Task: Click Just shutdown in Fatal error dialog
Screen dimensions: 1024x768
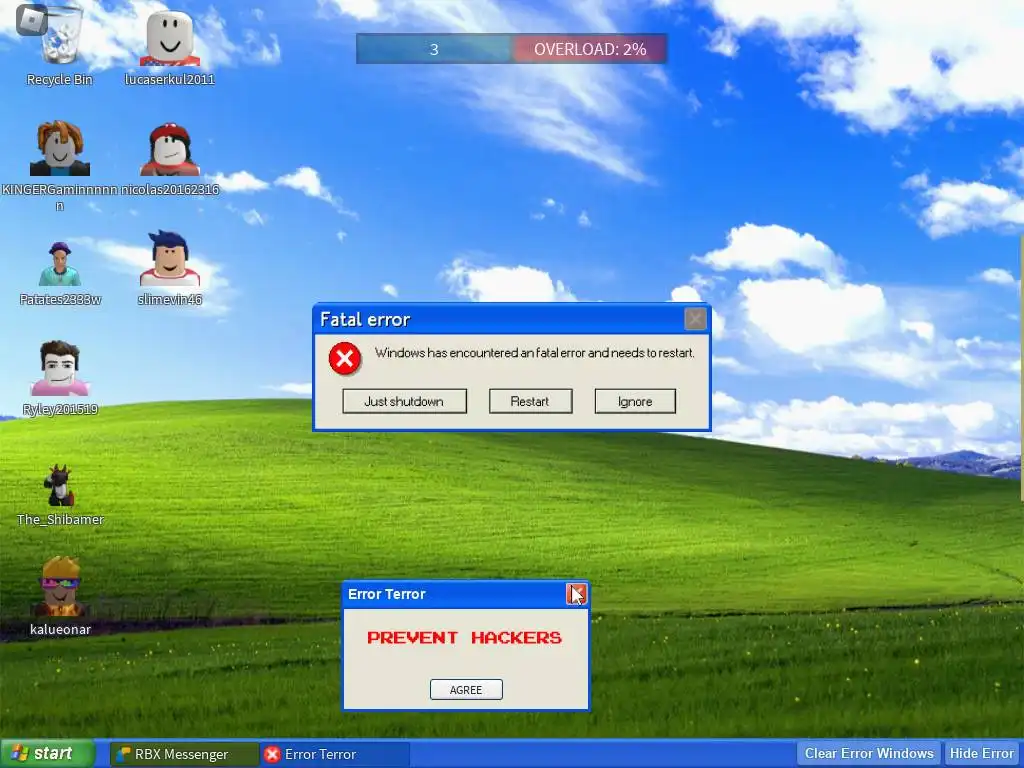Action: [x=404, y=401]
